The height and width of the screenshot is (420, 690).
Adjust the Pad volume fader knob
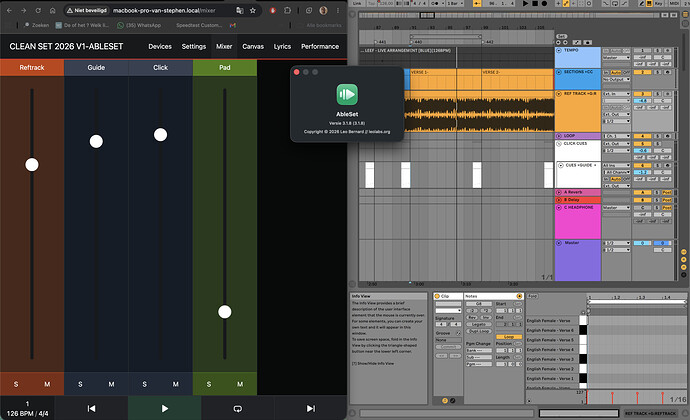[x=224, y=312]
